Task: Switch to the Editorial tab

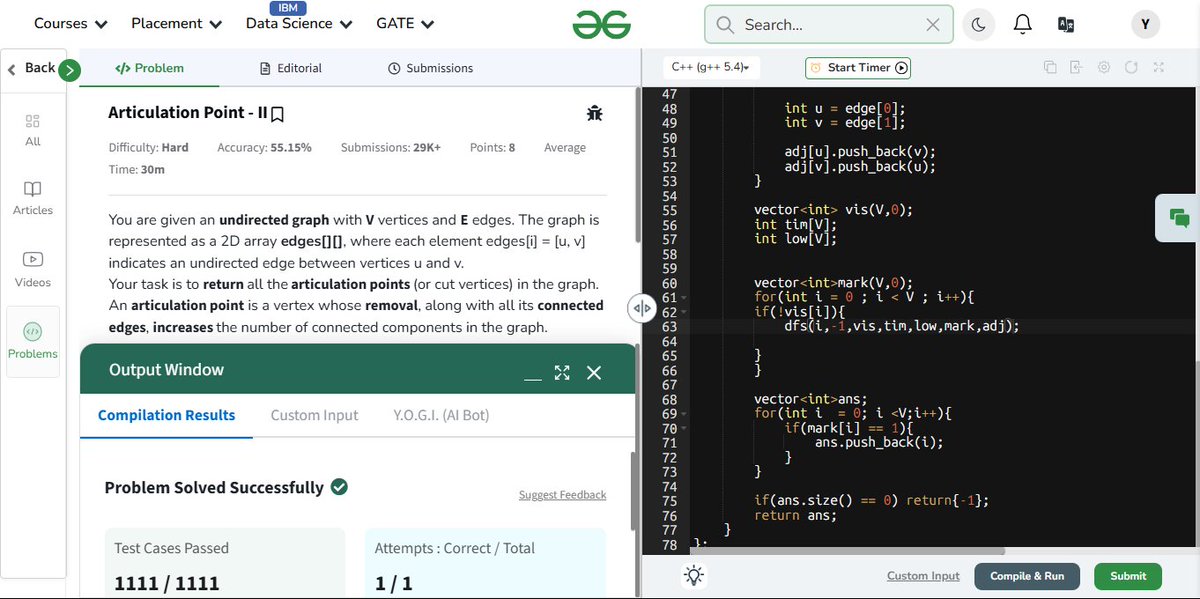Action: pyautogui.click(x=291, y=68)
